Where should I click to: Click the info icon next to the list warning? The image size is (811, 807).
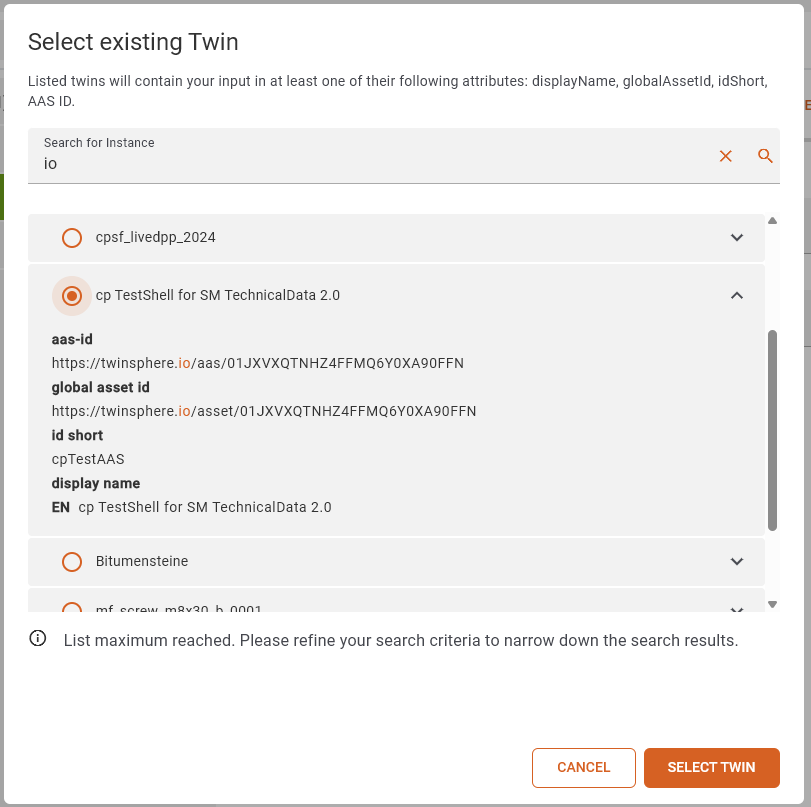point(37,639)
